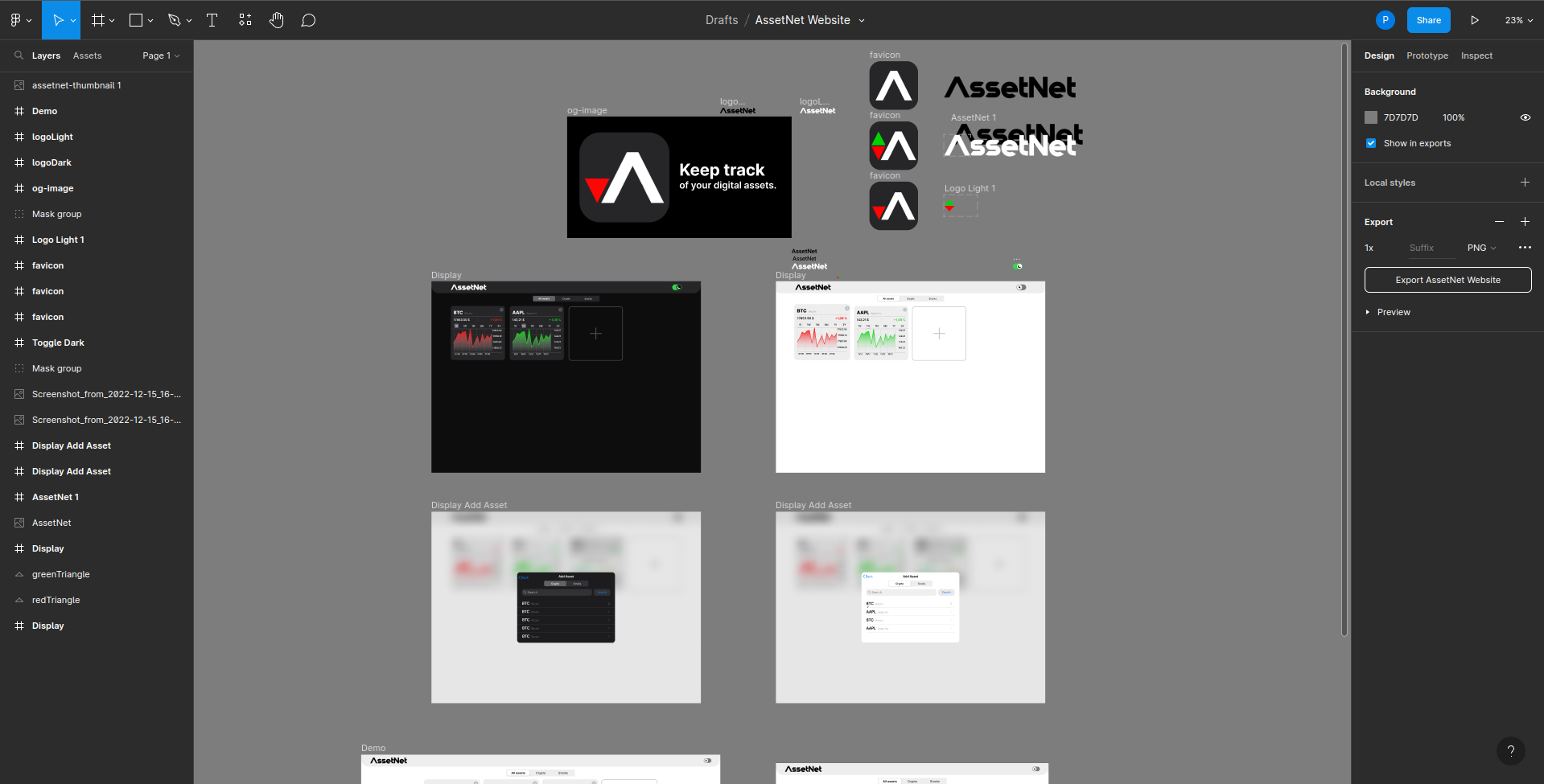Select the Comment tool
1544x784 pixels.
point(308,20)
